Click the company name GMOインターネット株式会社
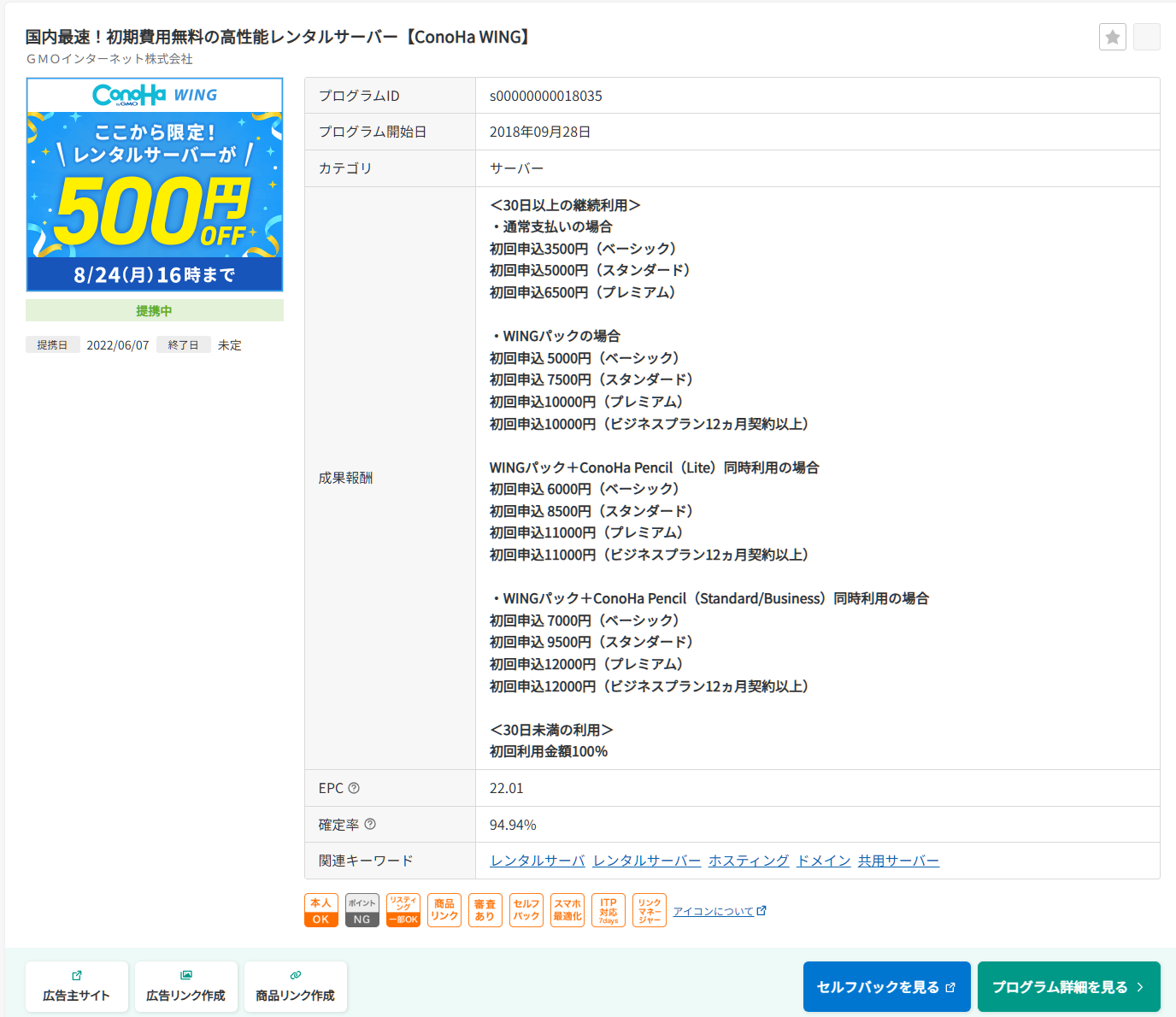This screenshot has height=1017, width=1176. 109,59
